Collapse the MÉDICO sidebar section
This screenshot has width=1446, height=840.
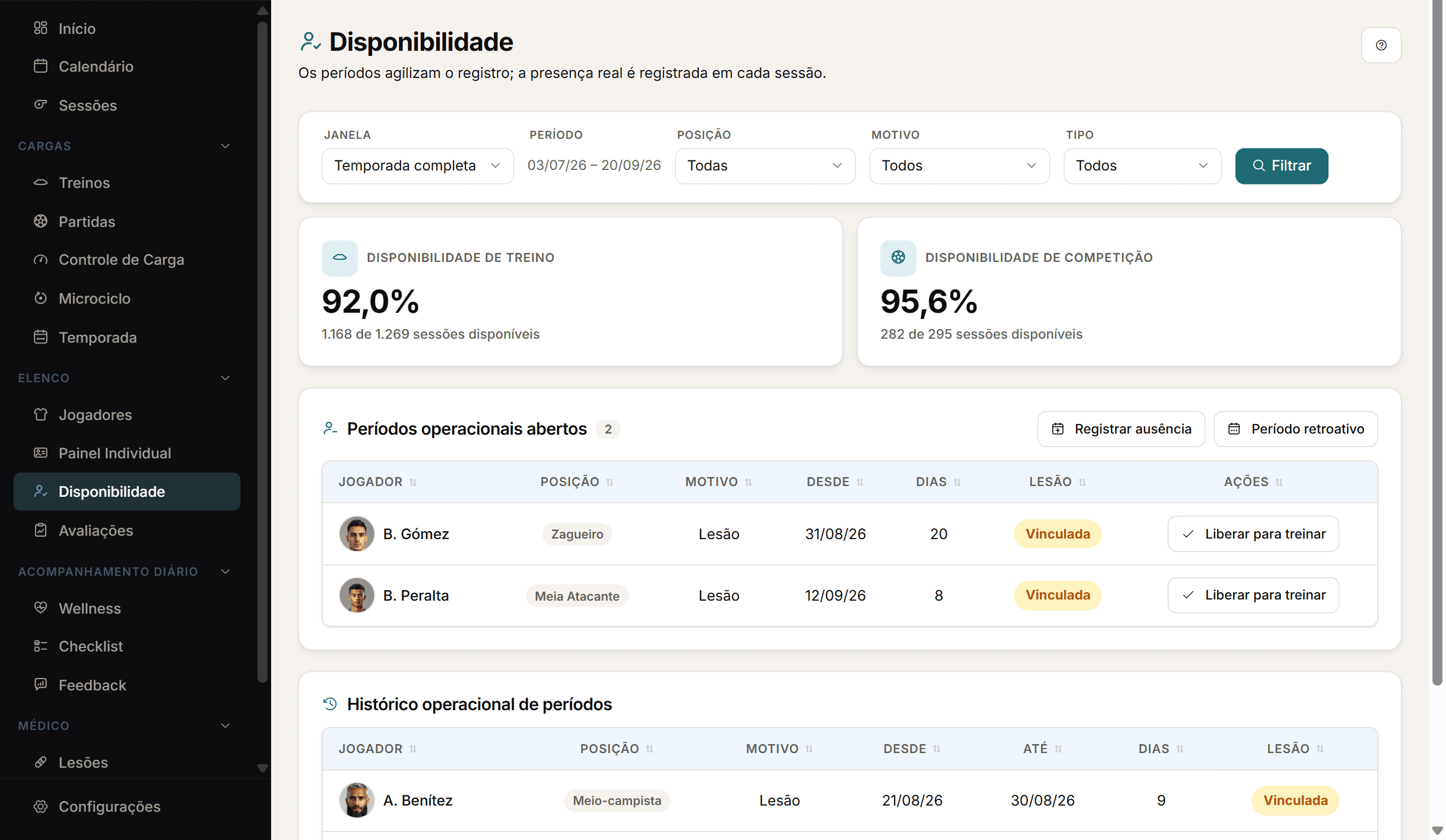pyautogui.click(x=225, y=725)
